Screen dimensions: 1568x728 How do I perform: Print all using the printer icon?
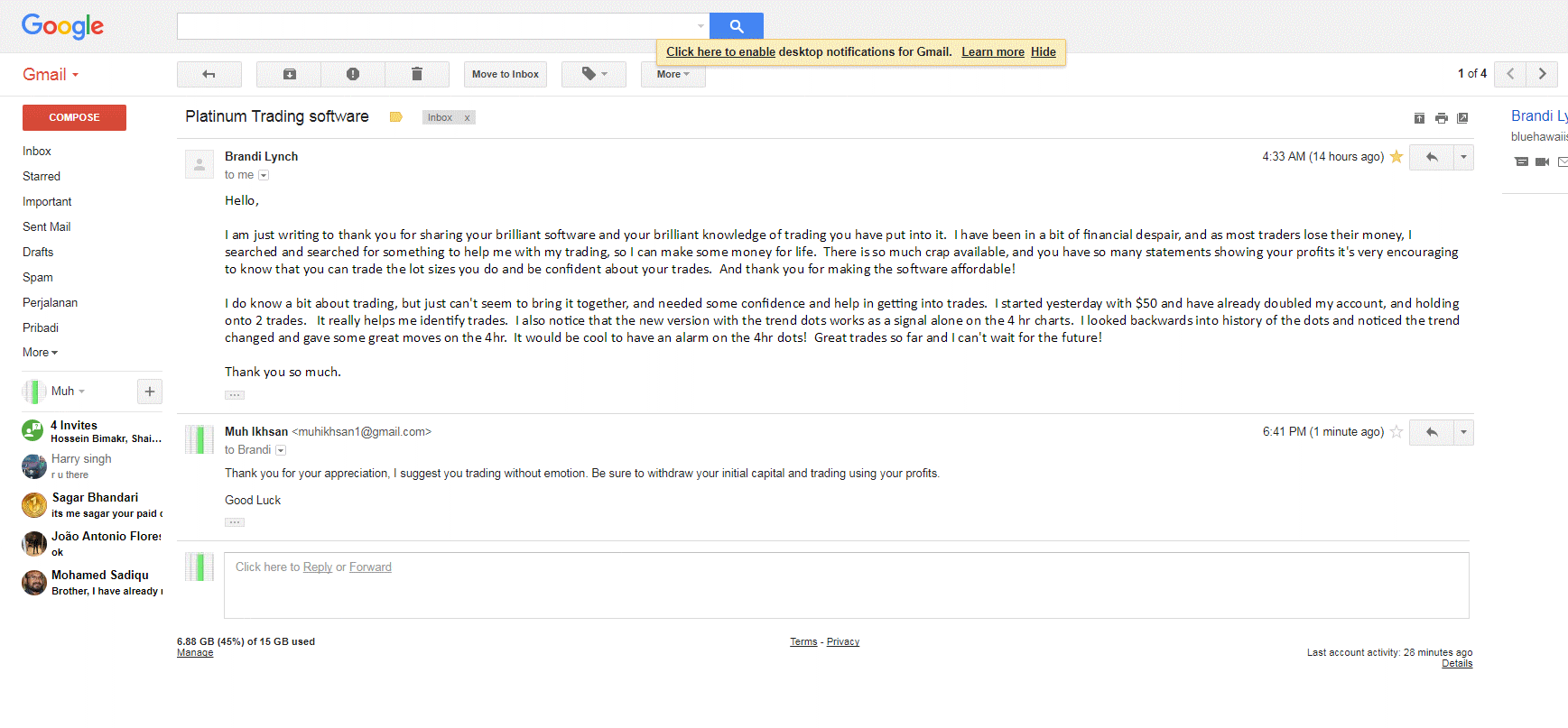(x=1441, y=118)
